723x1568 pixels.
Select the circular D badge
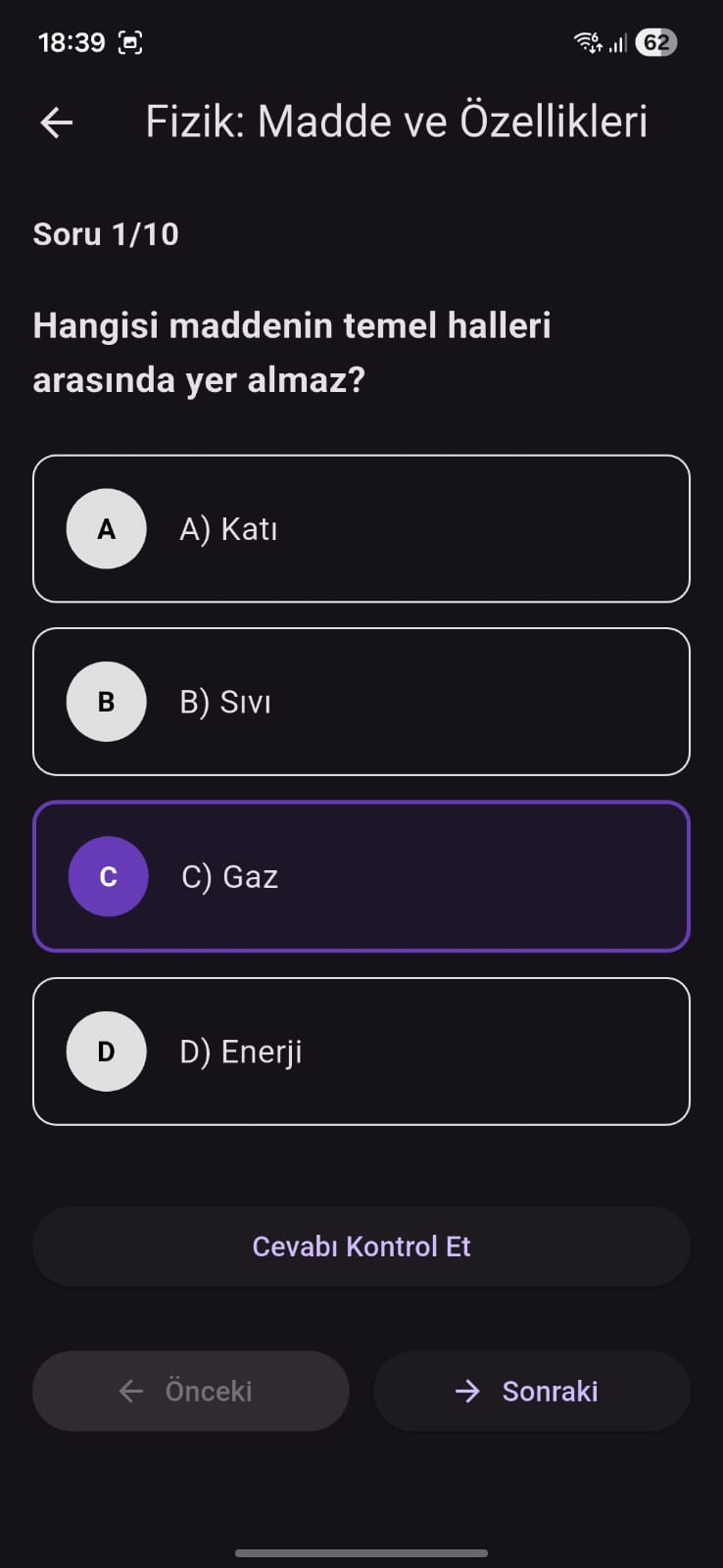[106, 1052]
